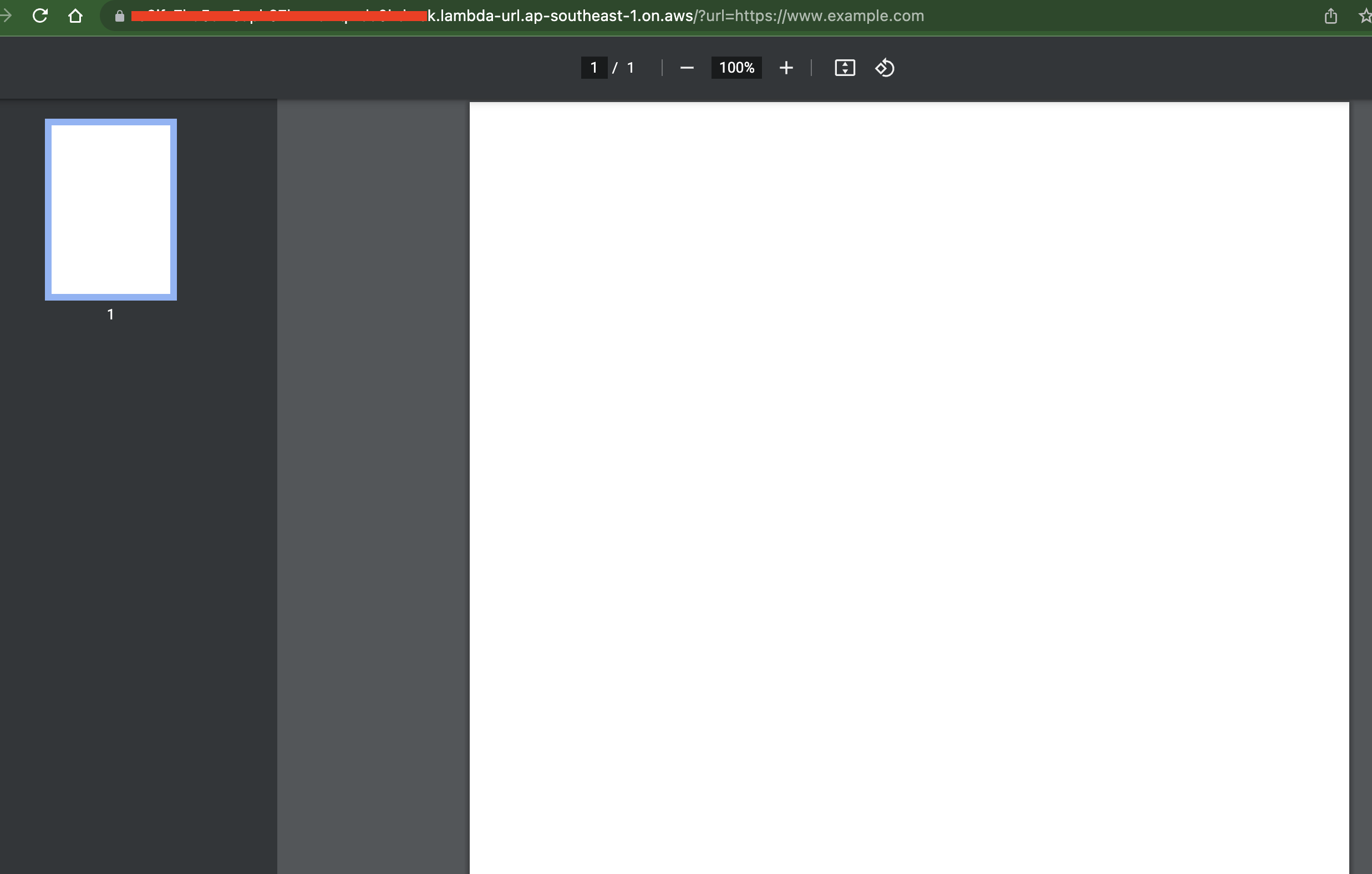Viewport: 1372px width, 874px height.
Task: Open the share icon in address bar
Action: pyautogui.click(x=1330, y=16)
